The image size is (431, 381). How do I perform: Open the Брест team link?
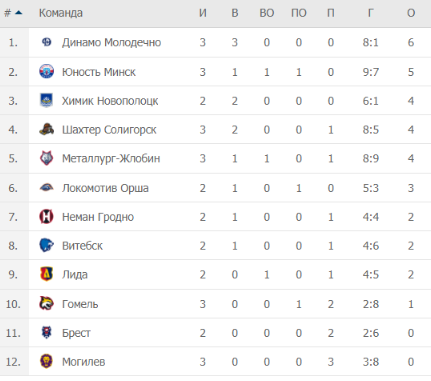coord(76,333)
